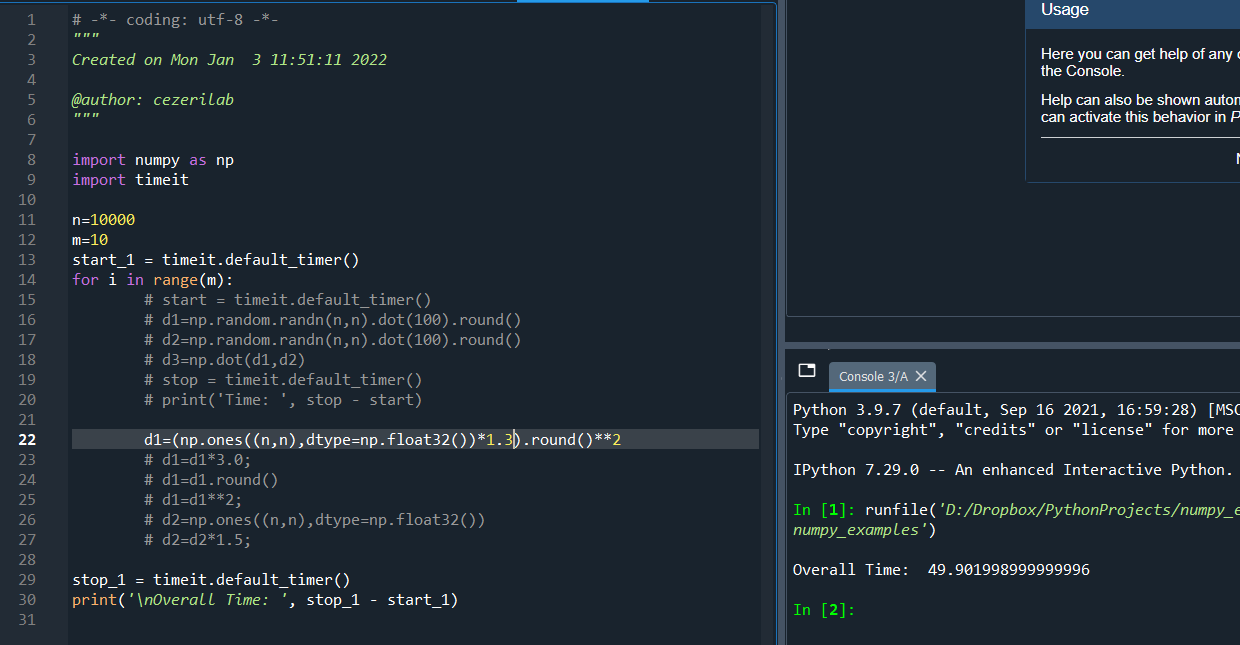1240x645 pixels.
Task: Click the Usage heading in Help pane
Action: (1065, 10)
